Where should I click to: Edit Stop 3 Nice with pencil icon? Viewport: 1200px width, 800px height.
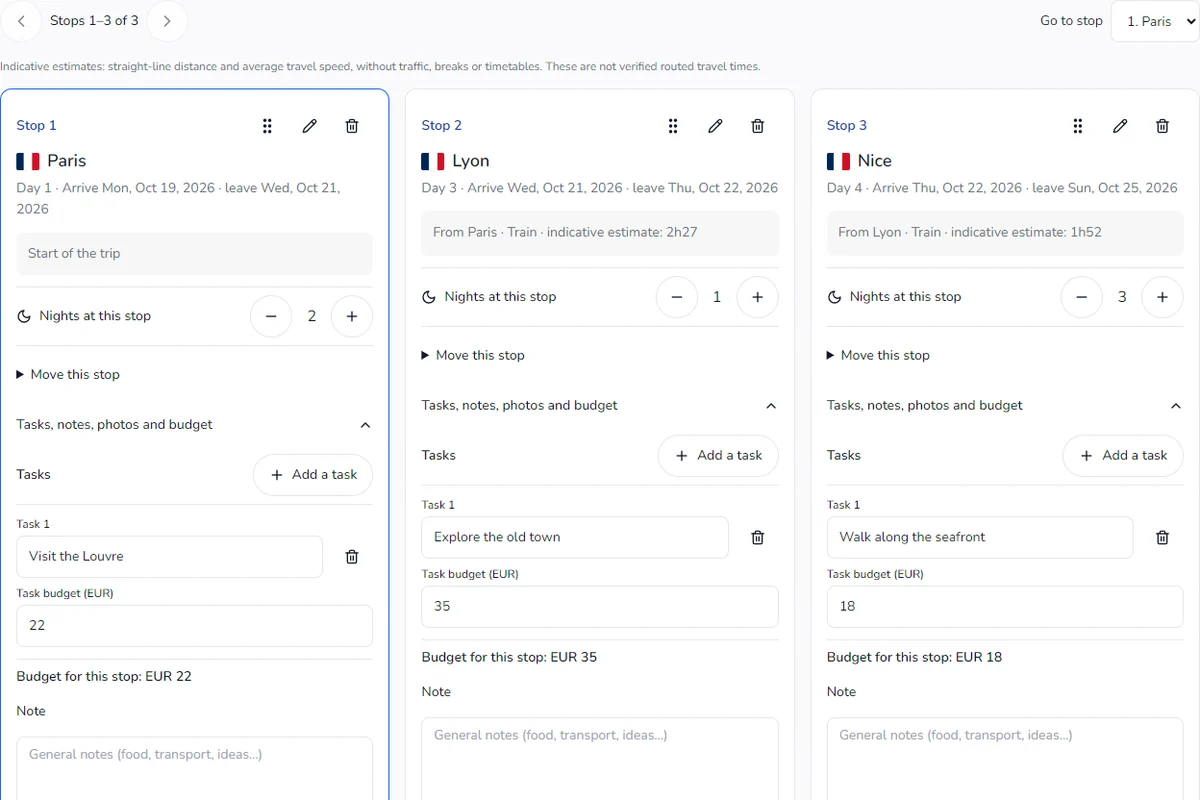click(1120, 126)
